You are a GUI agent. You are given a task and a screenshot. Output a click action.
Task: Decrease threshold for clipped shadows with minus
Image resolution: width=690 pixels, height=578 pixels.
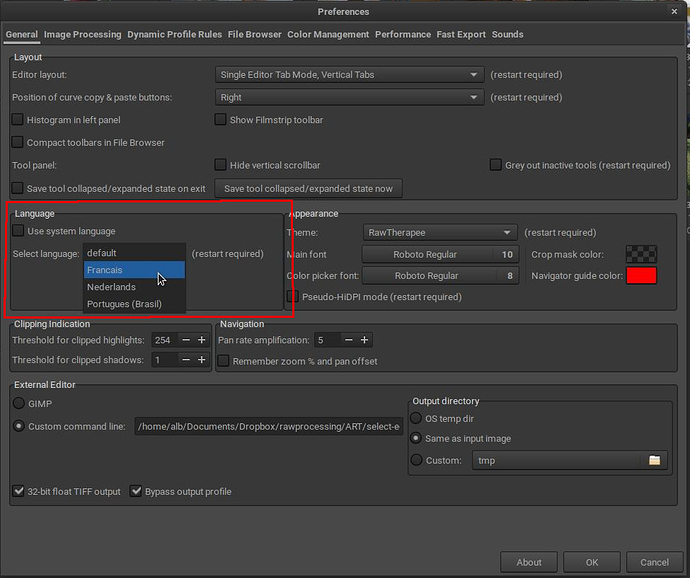[184, 360]
